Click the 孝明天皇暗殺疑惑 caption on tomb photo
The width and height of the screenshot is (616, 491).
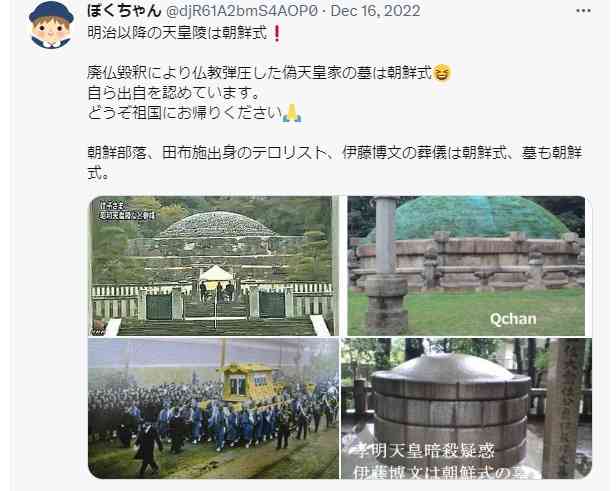pyautogui.click(x=425, y=451)
